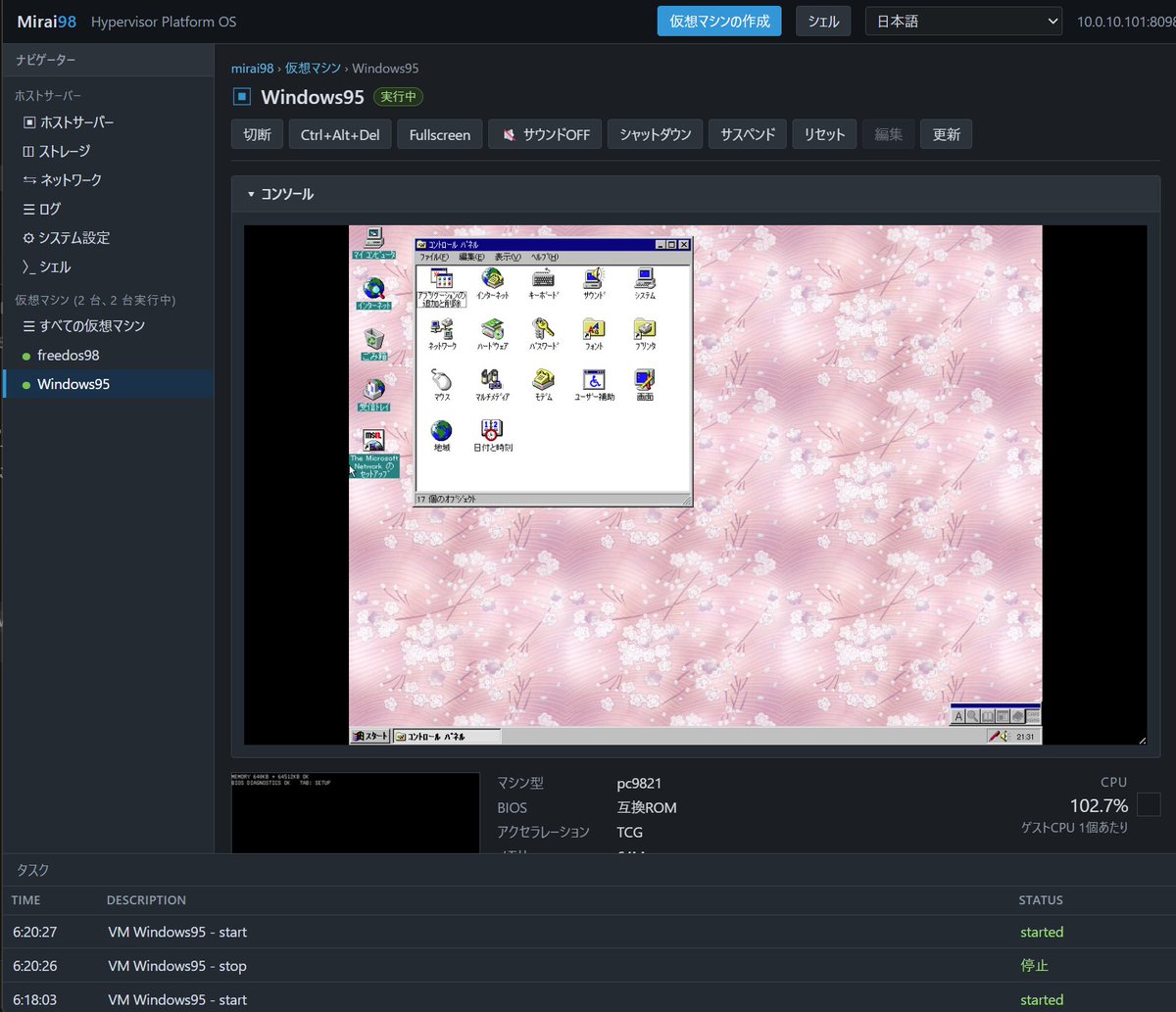This screenshot has height=1012, width=1176.
Task: Open the 表示 menu in Control Panel
Action: (x=508, y=257)
